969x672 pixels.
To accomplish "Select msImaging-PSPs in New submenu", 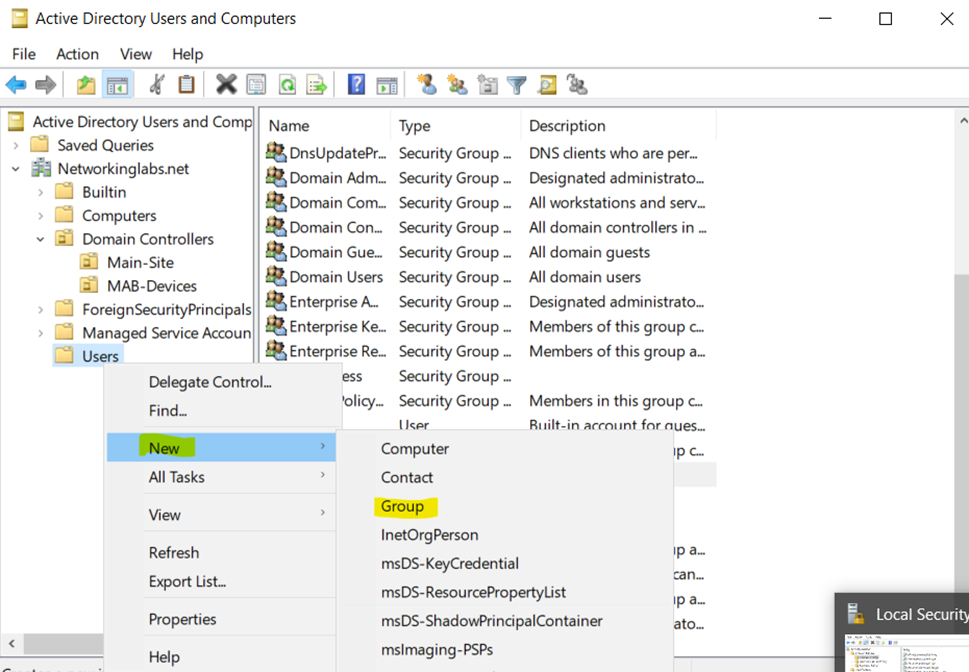I will (505, 650).
